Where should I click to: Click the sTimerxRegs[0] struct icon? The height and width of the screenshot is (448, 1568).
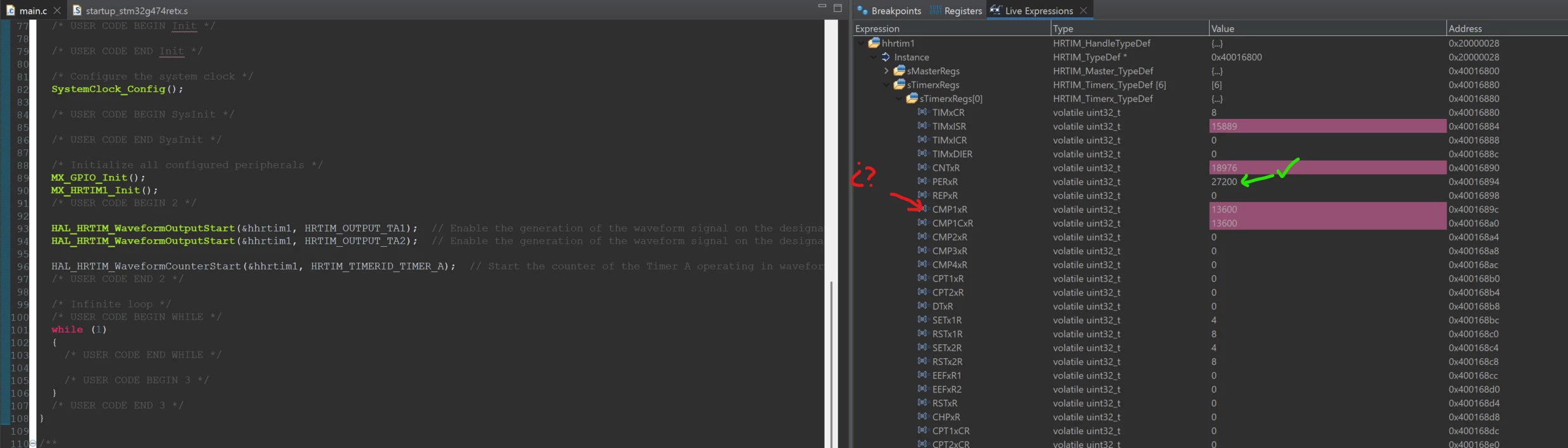[x=912, y=99]
